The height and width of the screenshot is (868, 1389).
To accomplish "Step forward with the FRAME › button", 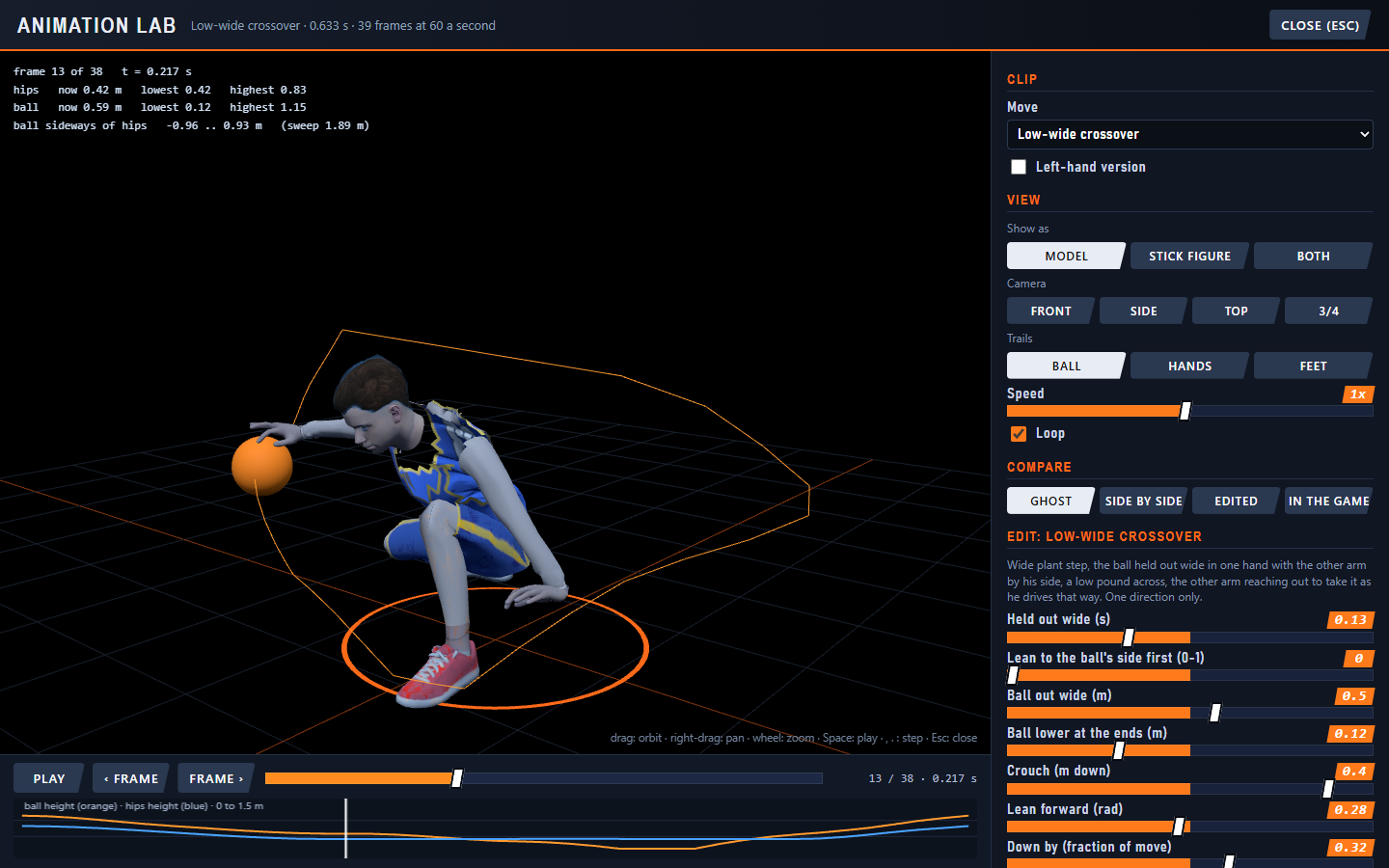I will click(x=216, y=778).
